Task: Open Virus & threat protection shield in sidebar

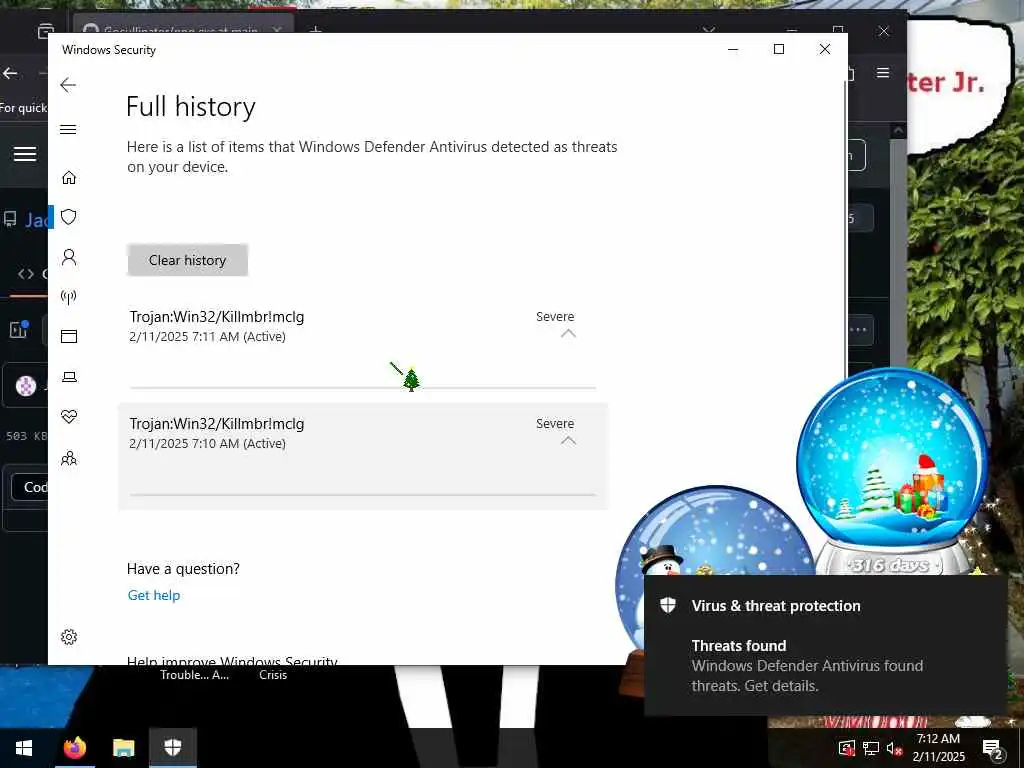Action: tap(69, 217)
